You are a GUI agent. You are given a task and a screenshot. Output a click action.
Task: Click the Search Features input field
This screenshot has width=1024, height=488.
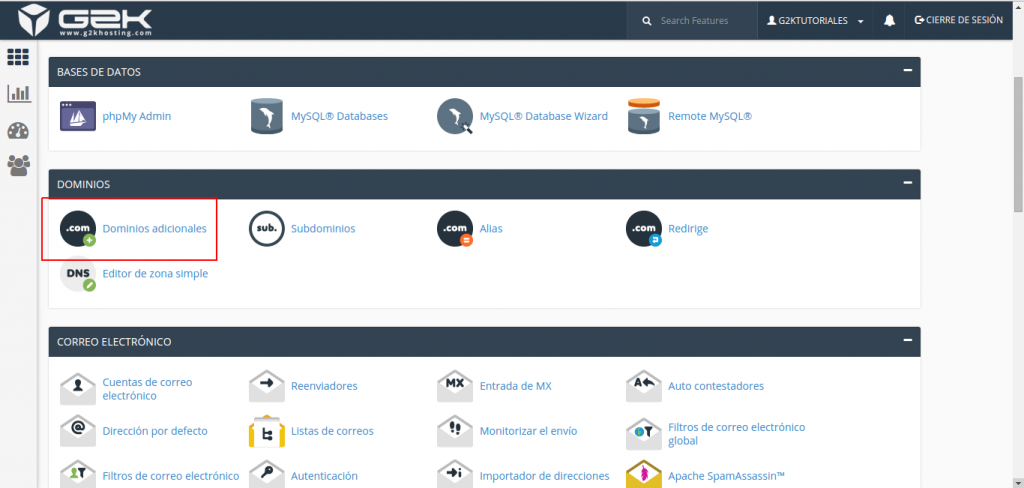[x=696, y=20]
